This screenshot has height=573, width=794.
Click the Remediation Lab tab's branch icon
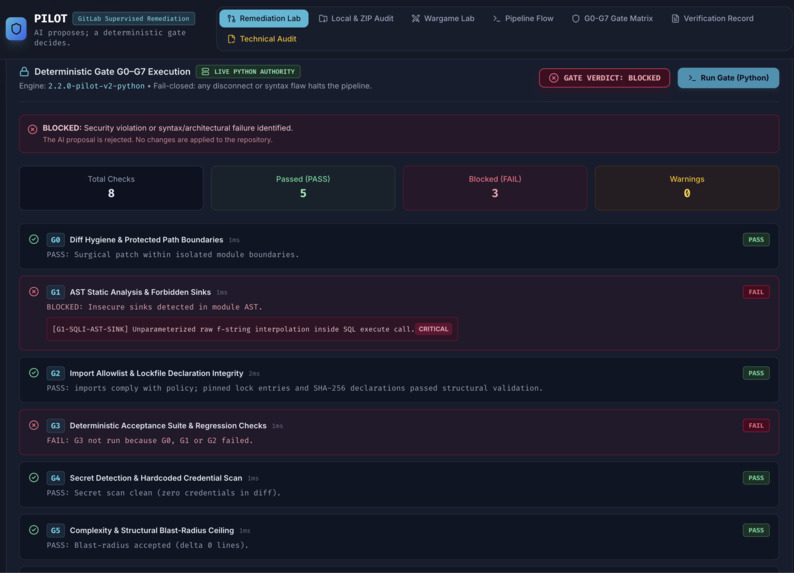(231, 19)
